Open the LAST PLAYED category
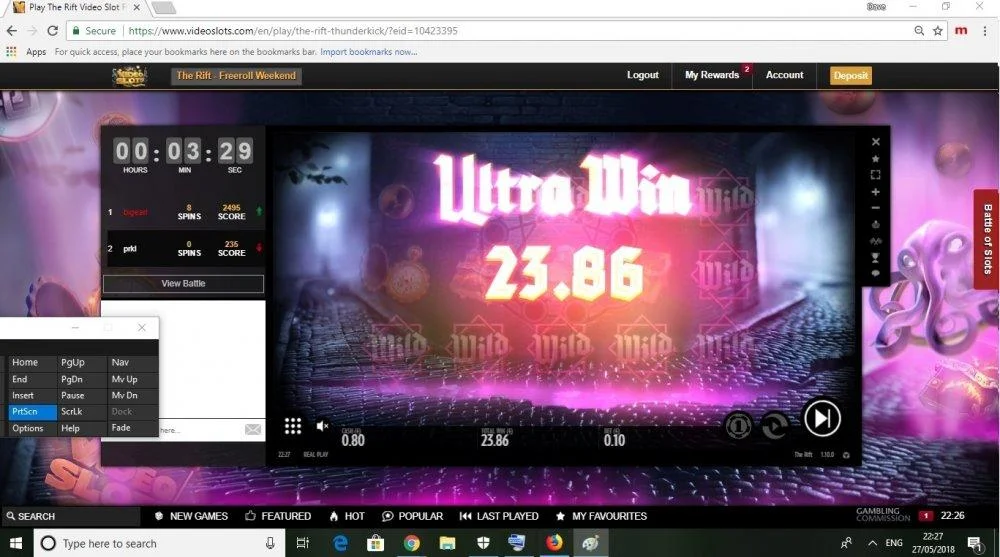This screenshot has width=1000, height=557. click(499, 516)
